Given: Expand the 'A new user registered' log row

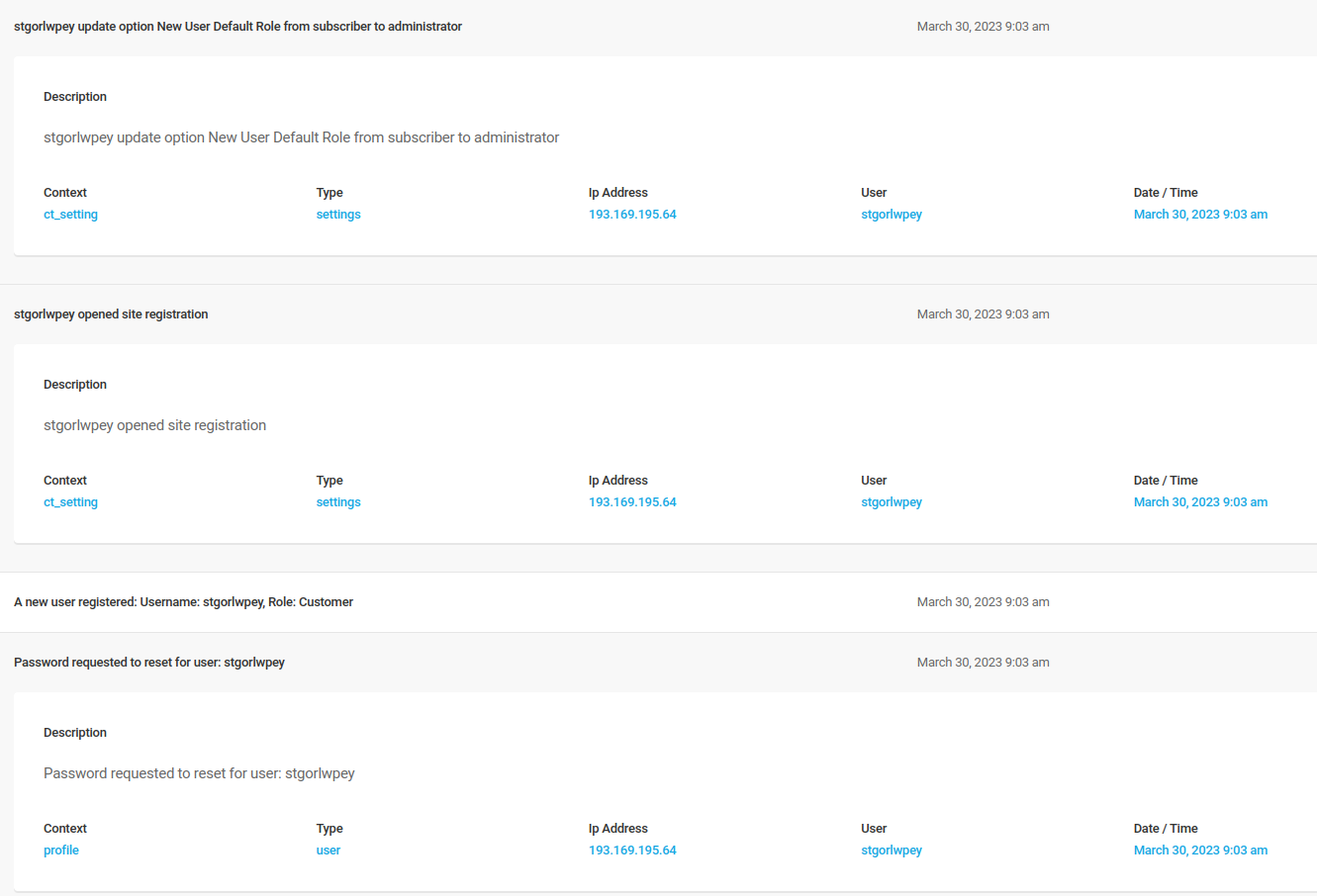Looking at the screenshot, I should (183, 602).
